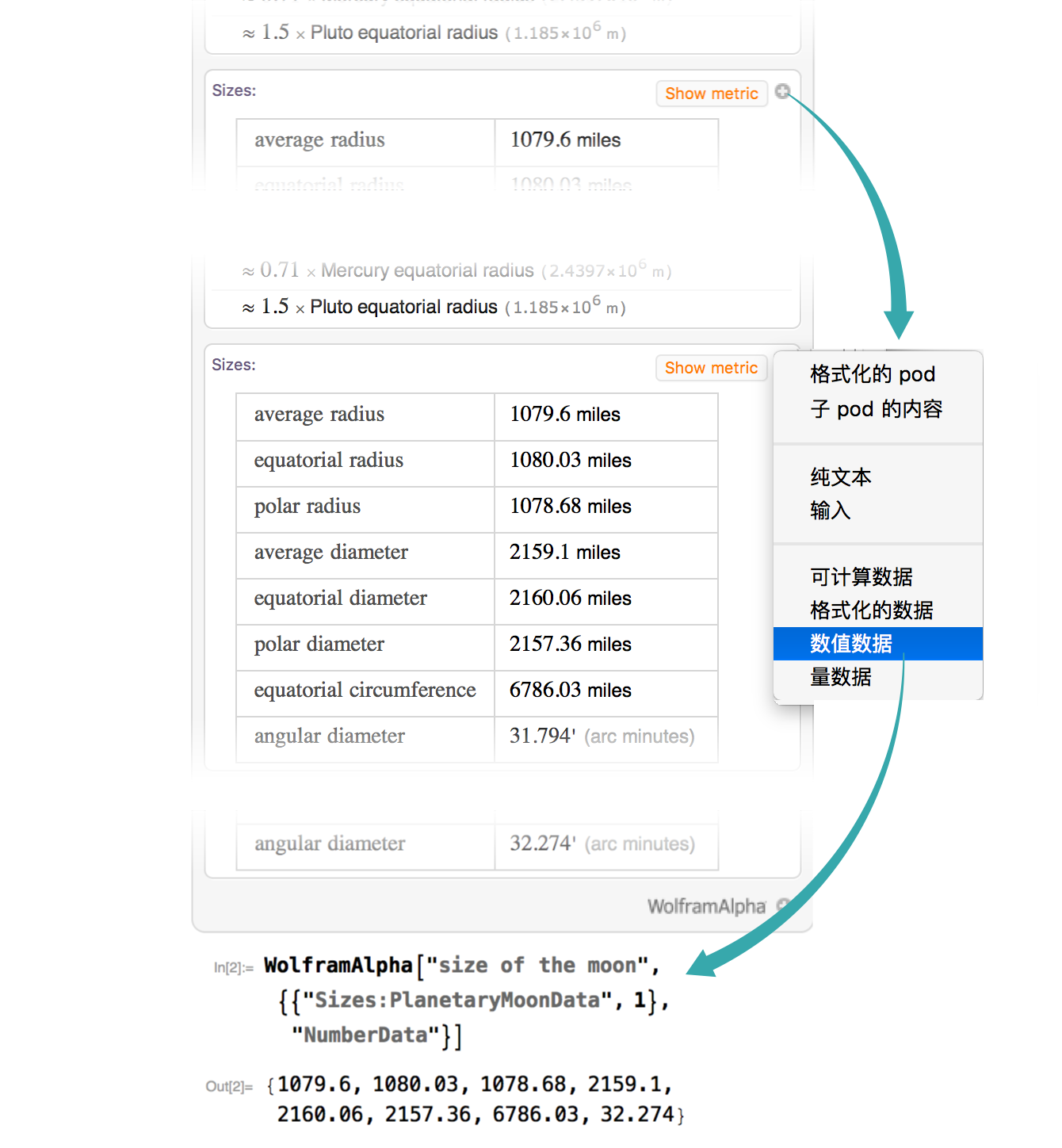Select '格式化的 pod' menu entry
The image size is (1062, 1148).
coord(878,374)
